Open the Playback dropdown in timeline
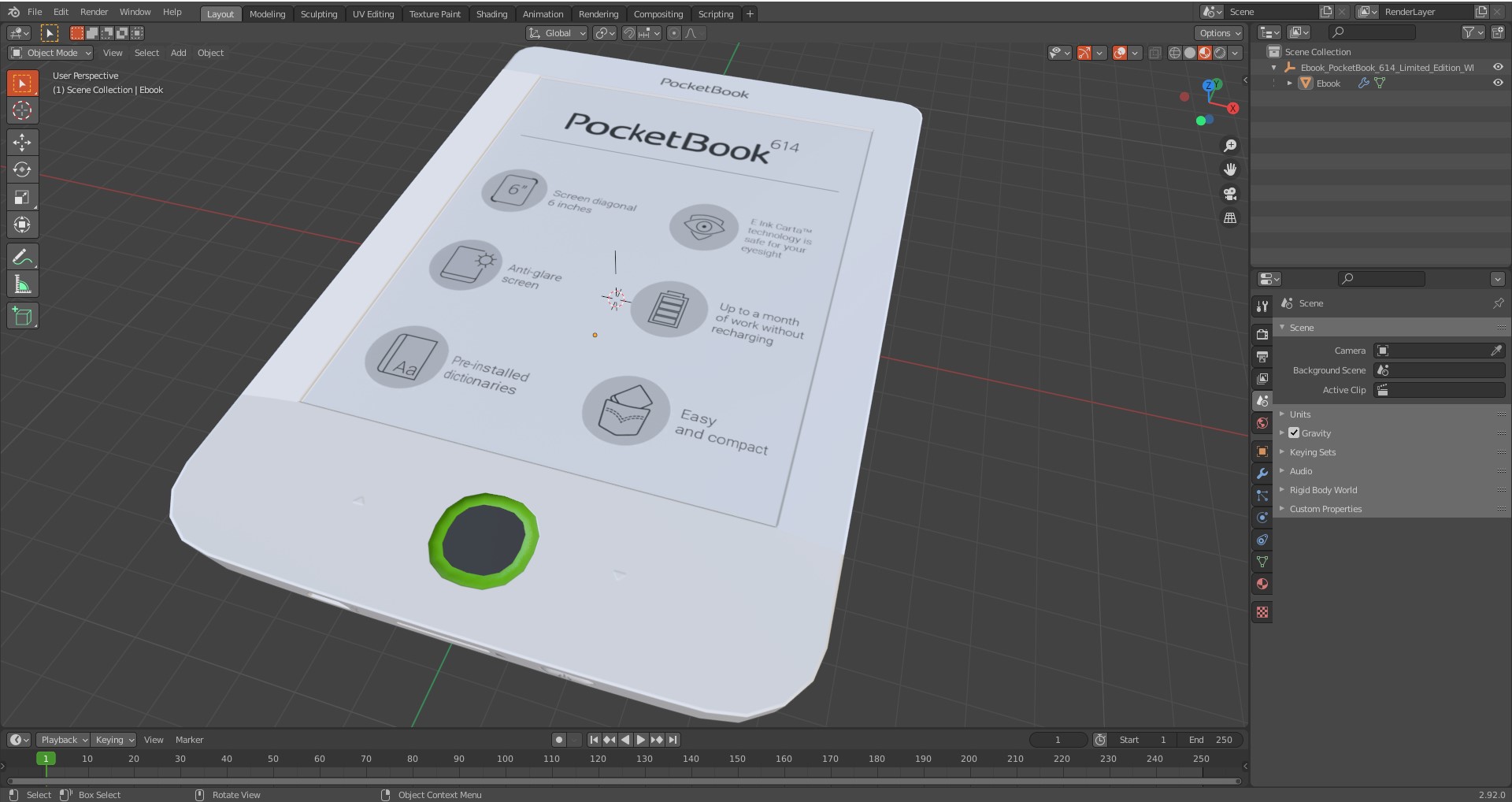The image size is (1512, 802). [63, 740]
